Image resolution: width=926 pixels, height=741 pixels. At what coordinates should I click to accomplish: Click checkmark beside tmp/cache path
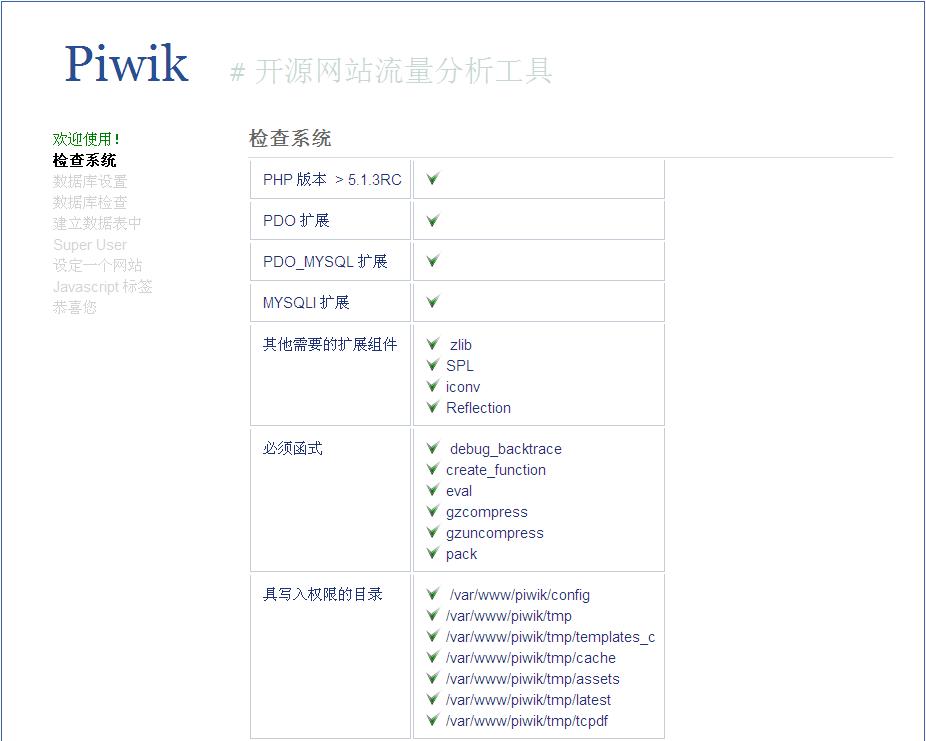[433, 657]
